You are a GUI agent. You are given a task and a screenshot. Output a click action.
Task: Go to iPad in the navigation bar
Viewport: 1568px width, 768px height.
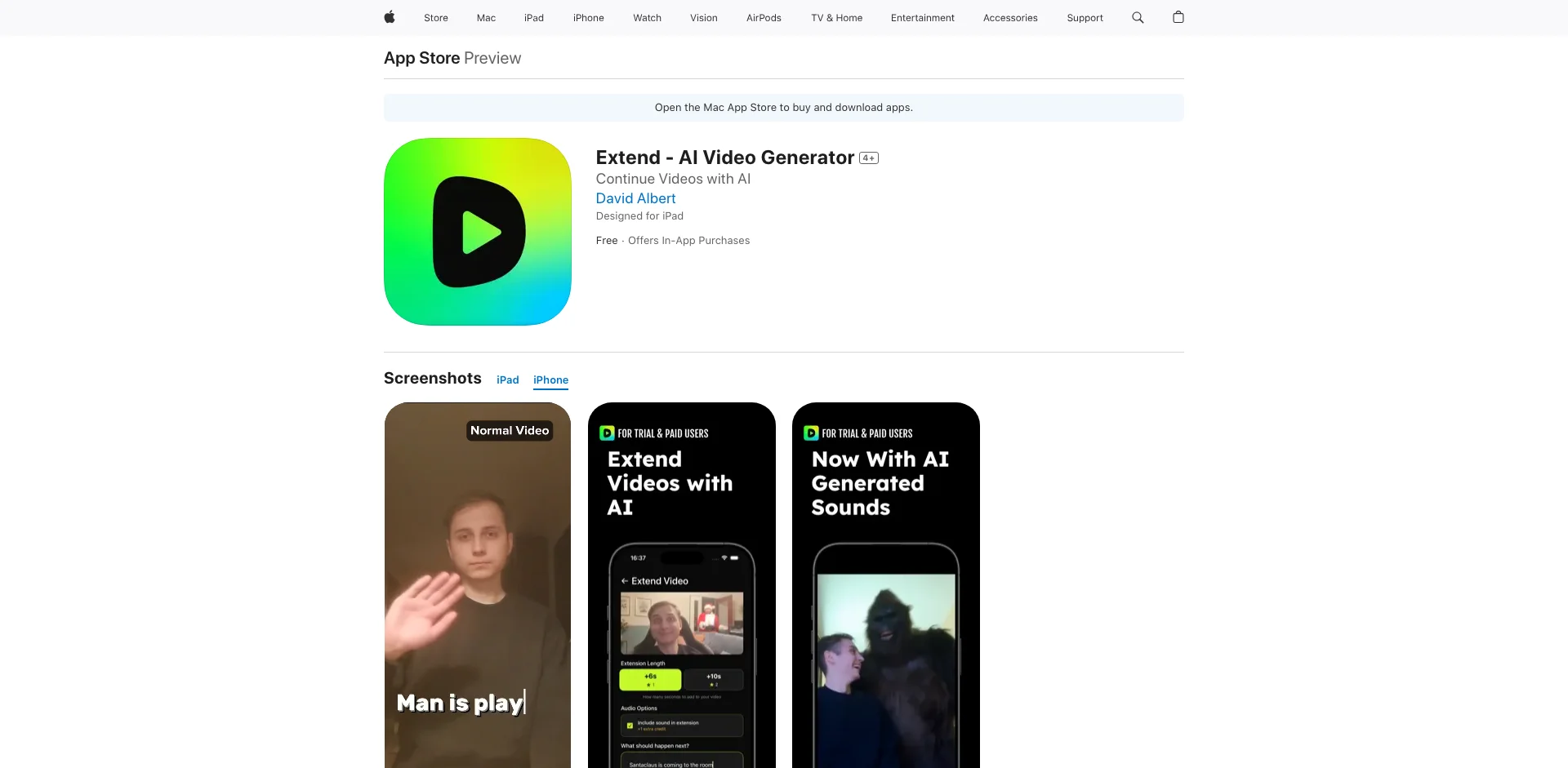point(533,18)
